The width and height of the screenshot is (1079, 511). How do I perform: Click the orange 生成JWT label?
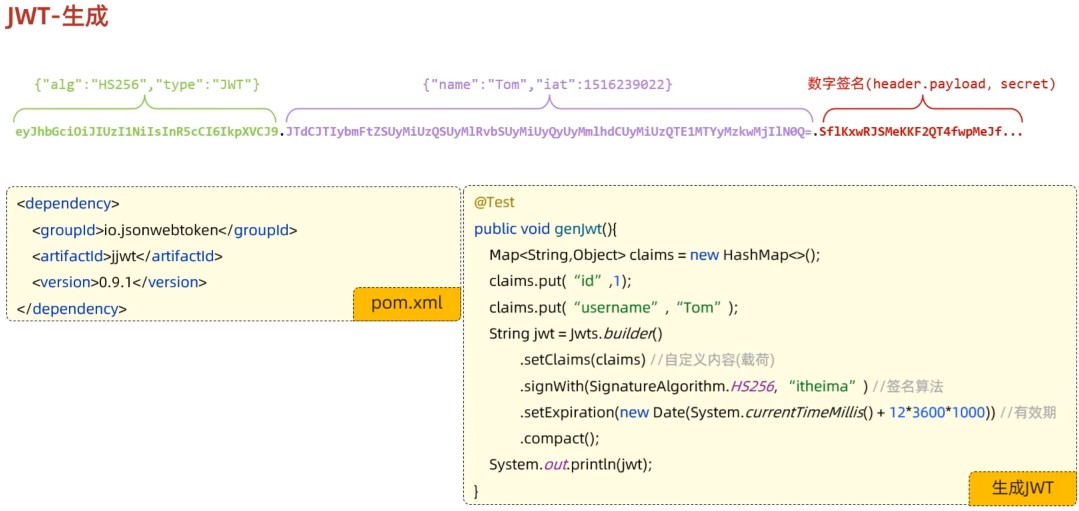coord(1023,488)
